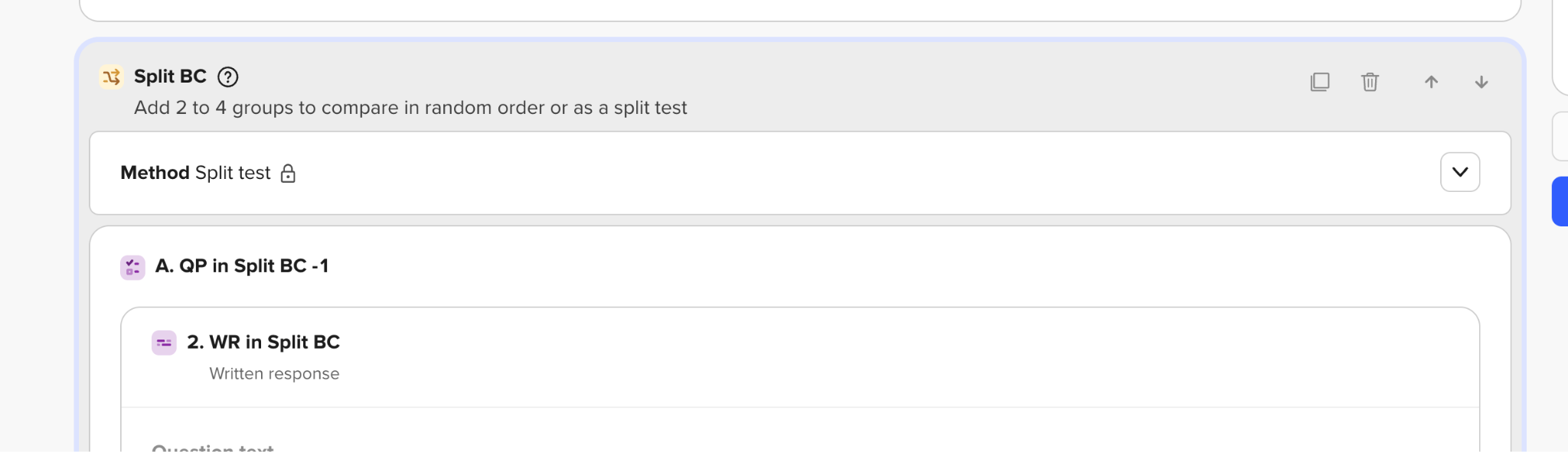Click the blue button at right edge
Screen dimensions: 1568x452
(1560, 201)
